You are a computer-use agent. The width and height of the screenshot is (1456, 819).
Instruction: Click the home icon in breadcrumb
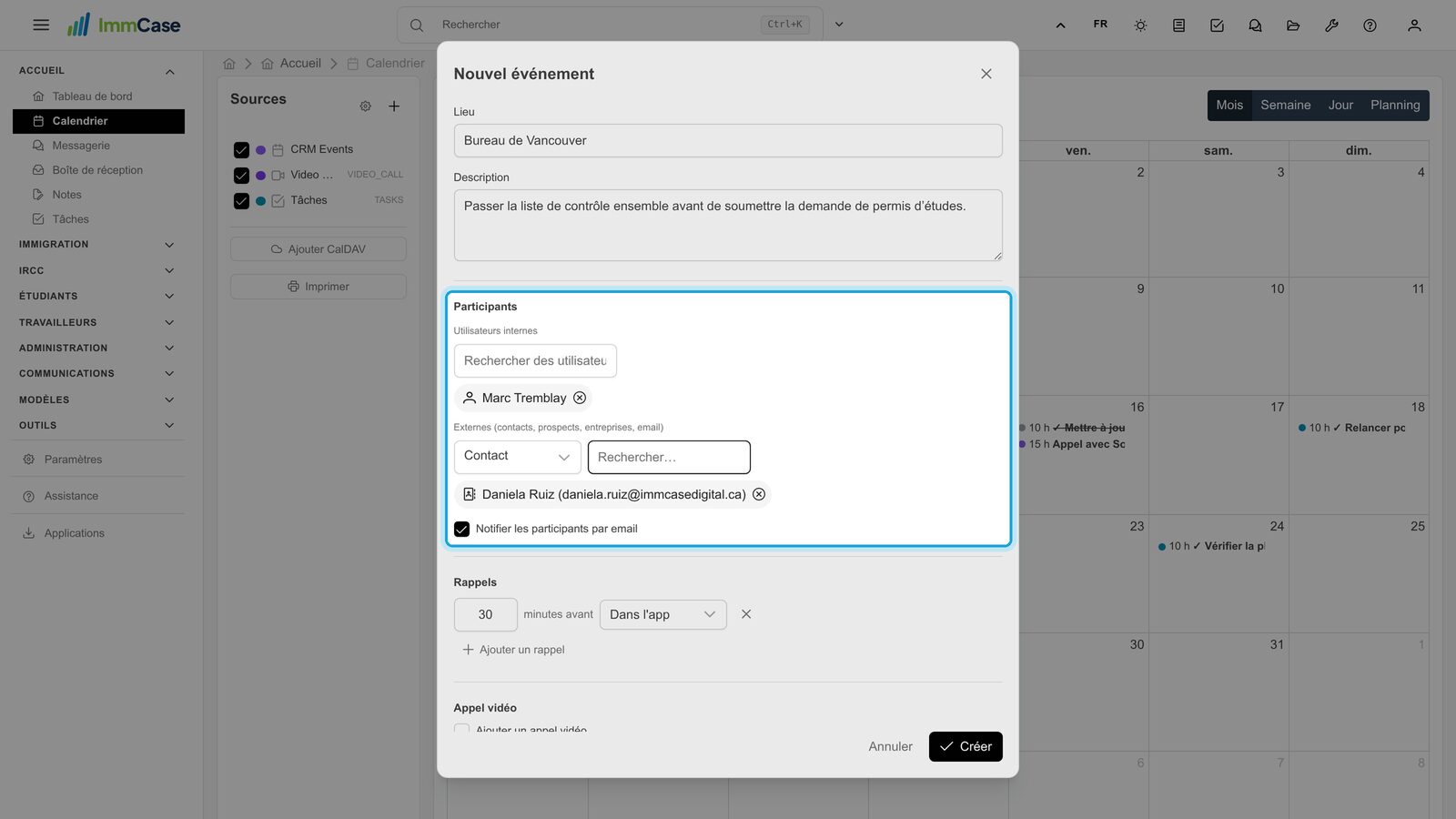click(229, 64)
